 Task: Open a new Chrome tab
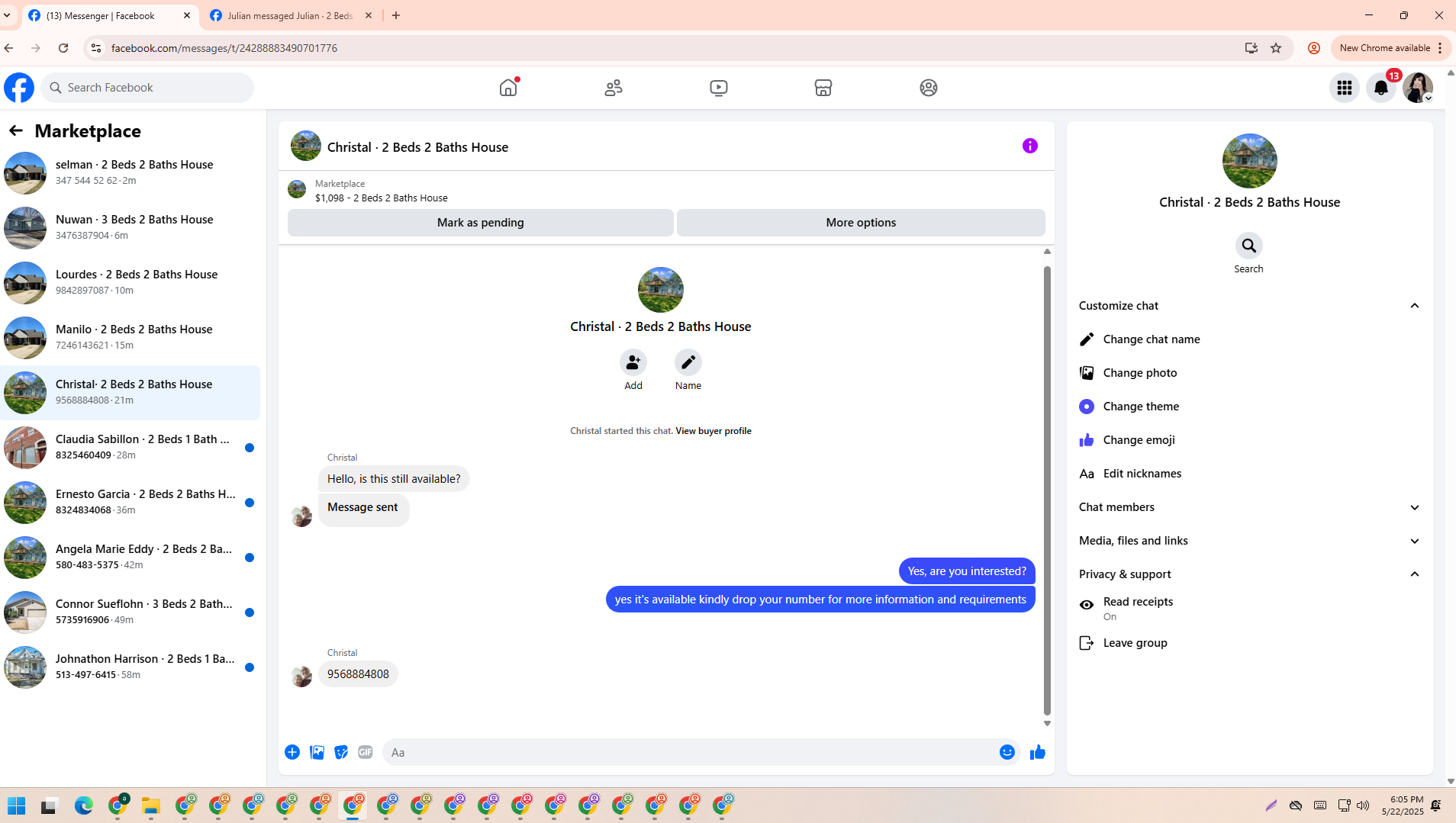(x=396, y=15)
